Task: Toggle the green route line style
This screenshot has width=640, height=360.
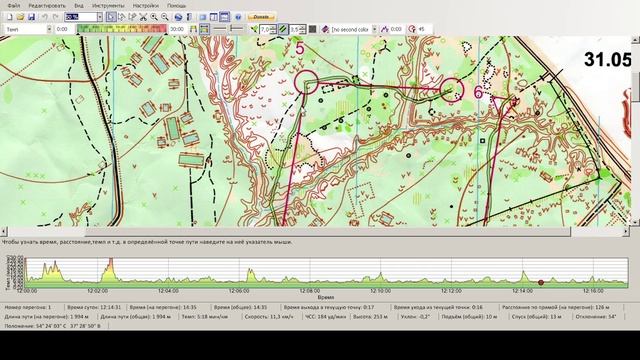Action: pyautogui.click(x=283, y=29)
